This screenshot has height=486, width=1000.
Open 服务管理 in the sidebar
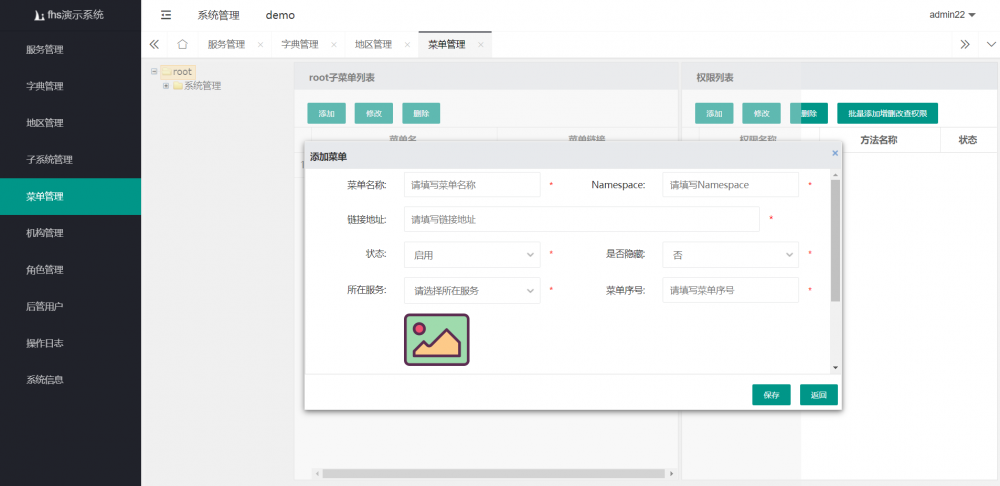click(70, 50)
